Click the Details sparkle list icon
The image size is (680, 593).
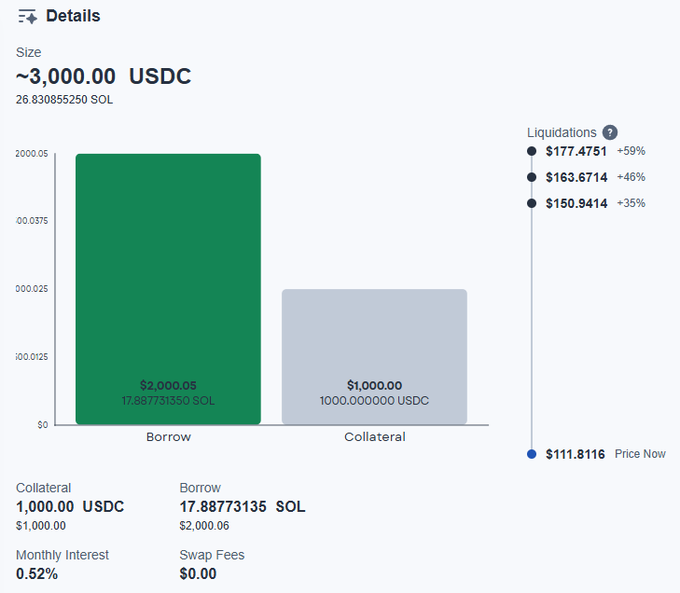pyautogui.click(x=27, y=16)
